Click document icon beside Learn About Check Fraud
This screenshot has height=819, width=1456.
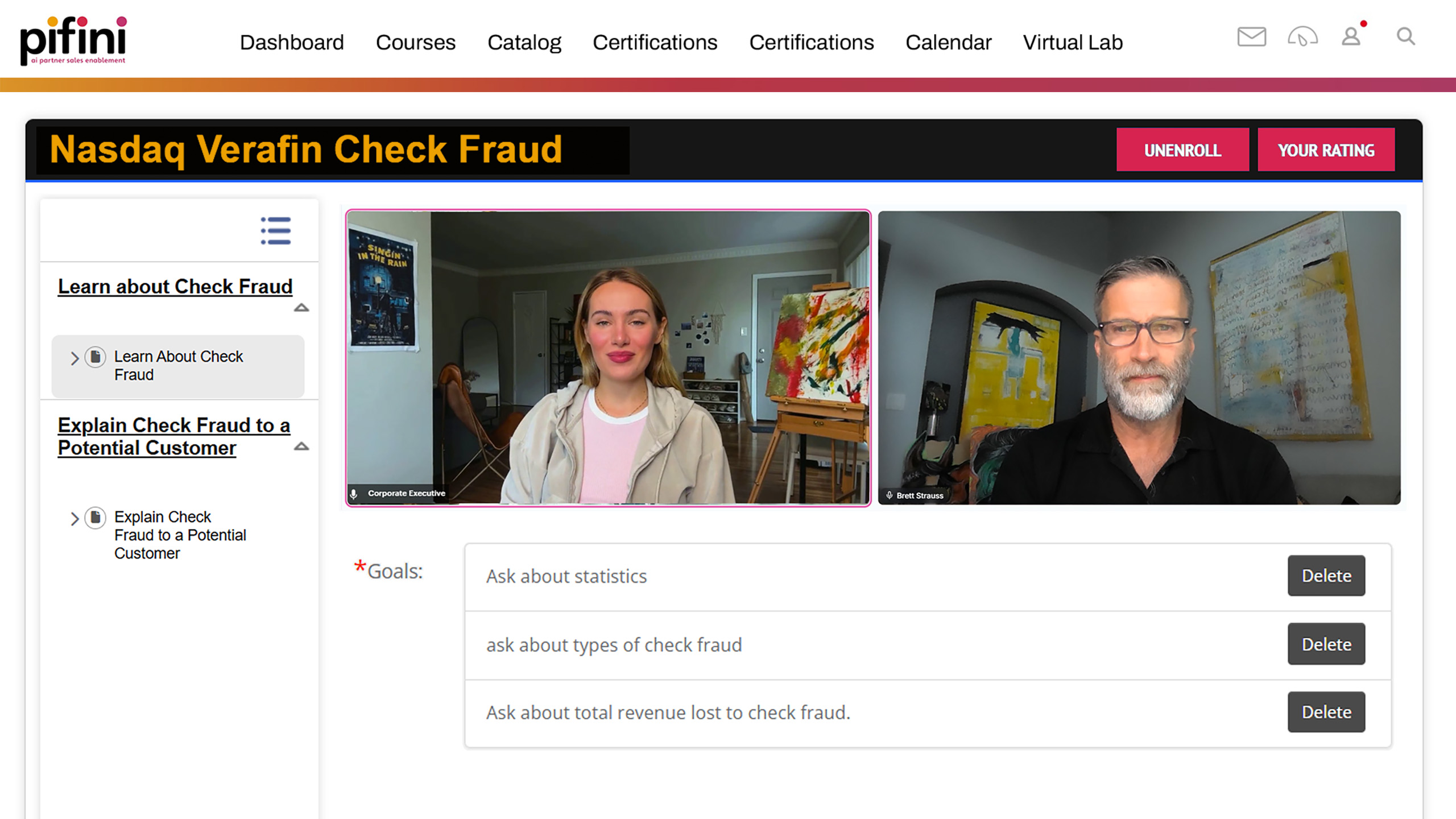(96, 357)
